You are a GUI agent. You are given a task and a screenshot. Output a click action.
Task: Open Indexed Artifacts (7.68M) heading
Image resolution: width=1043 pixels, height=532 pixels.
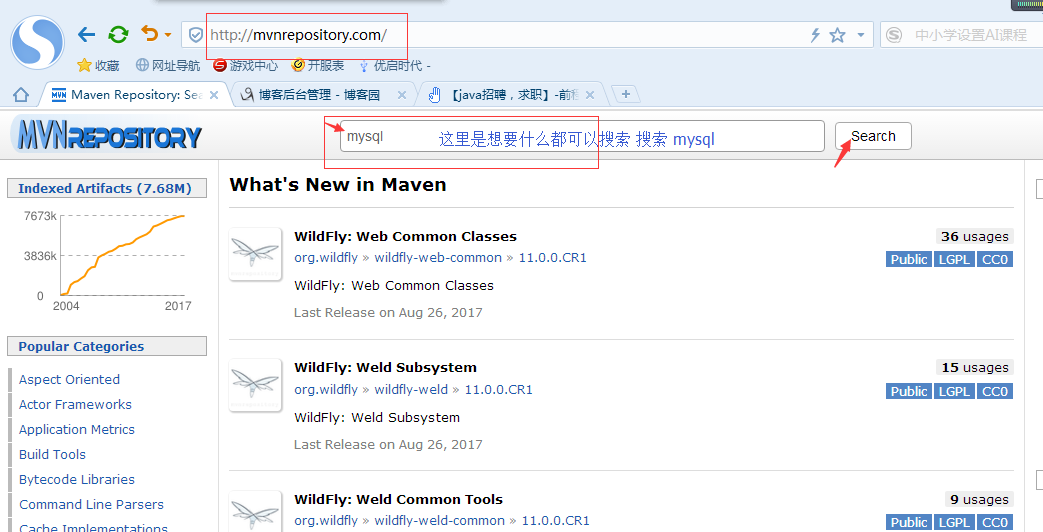[x=105, y=188]
